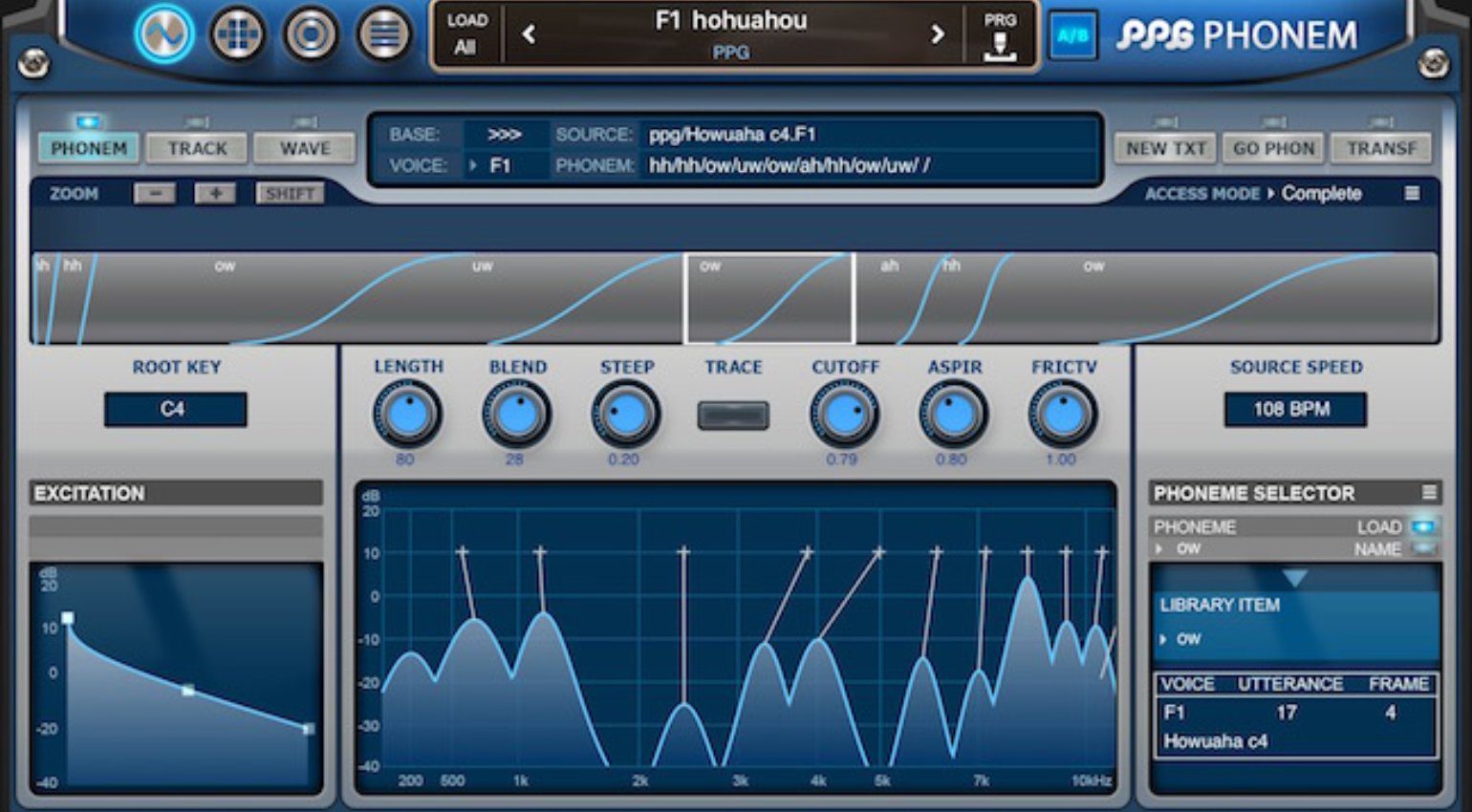Select the circular ring page icon

pyautogui.click(x=311, y=34)
